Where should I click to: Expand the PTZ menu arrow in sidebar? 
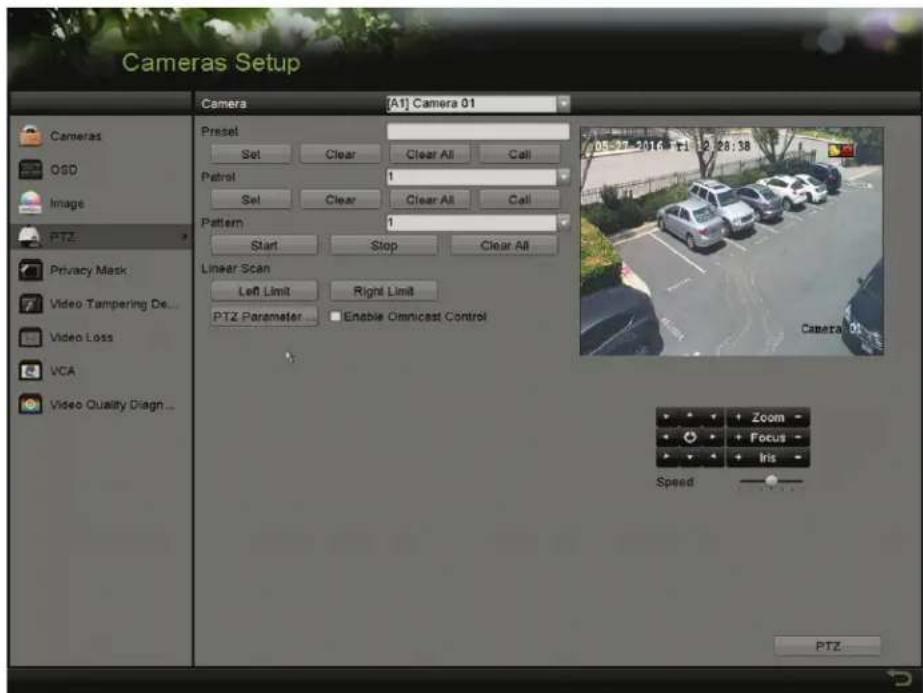184,237
